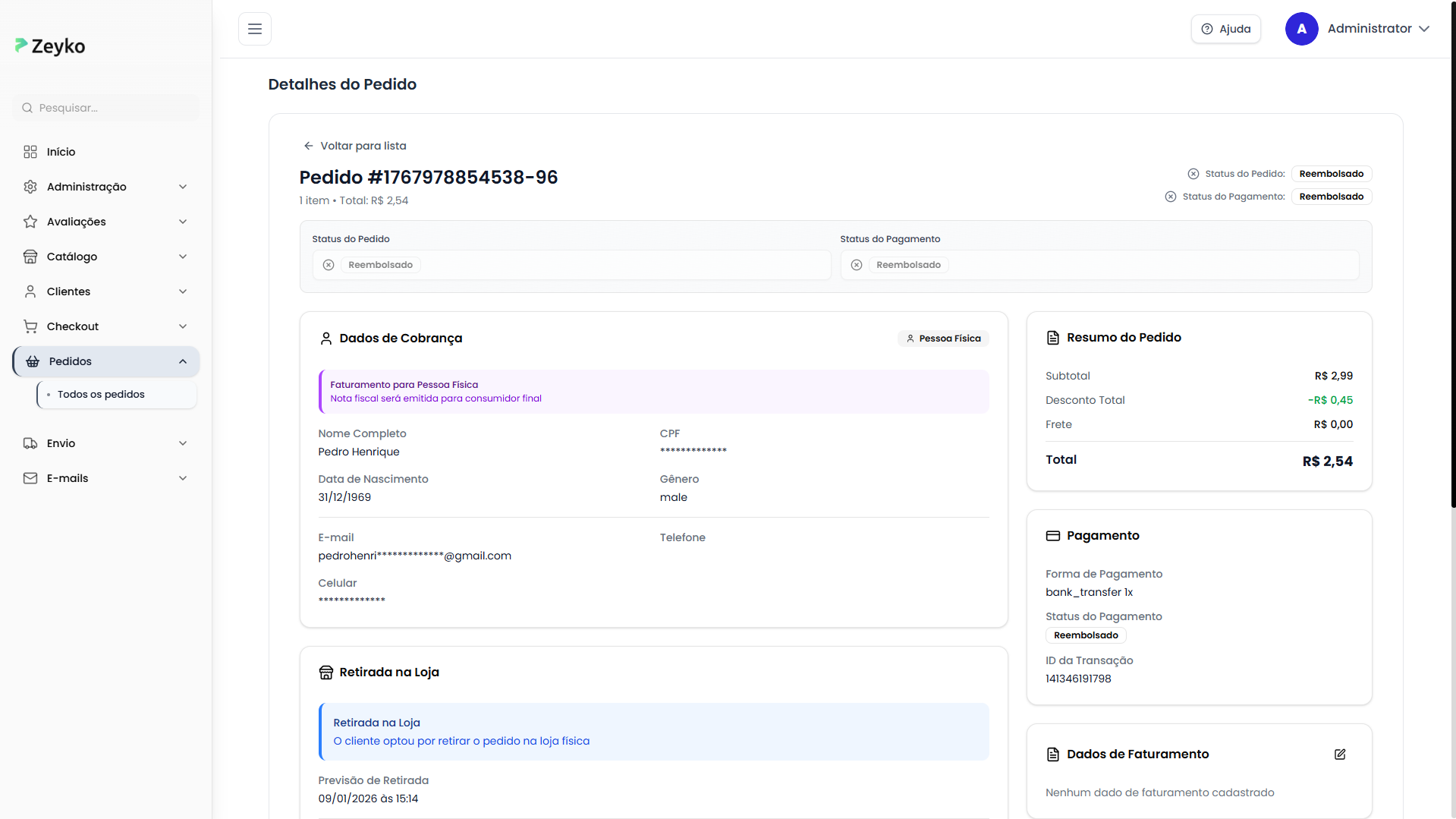Go to Início in the sidebar
This screenshot has height=819, width=1456.
point(61,152)
